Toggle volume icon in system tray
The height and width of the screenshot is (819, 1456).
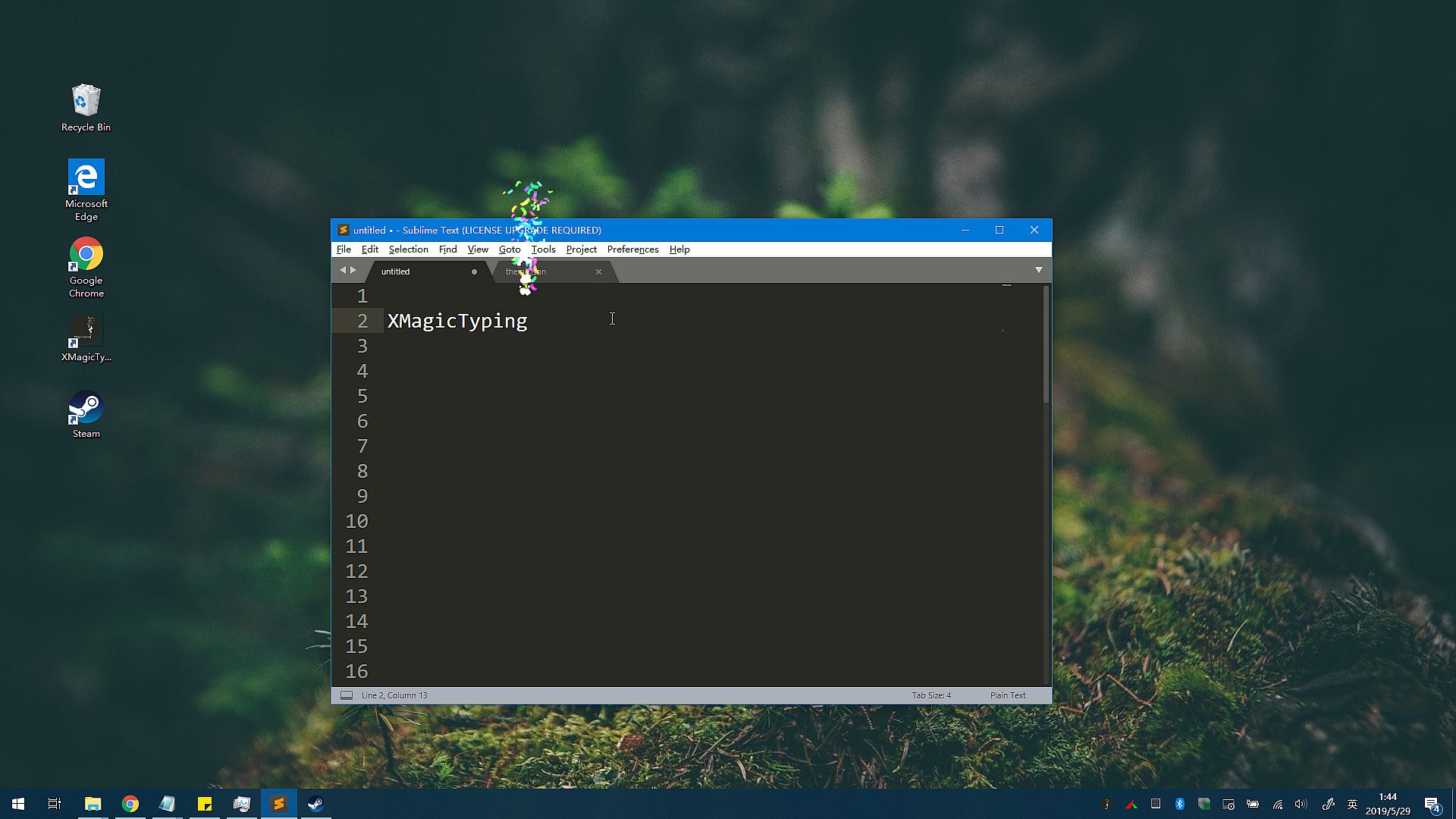pos(1301,804)
